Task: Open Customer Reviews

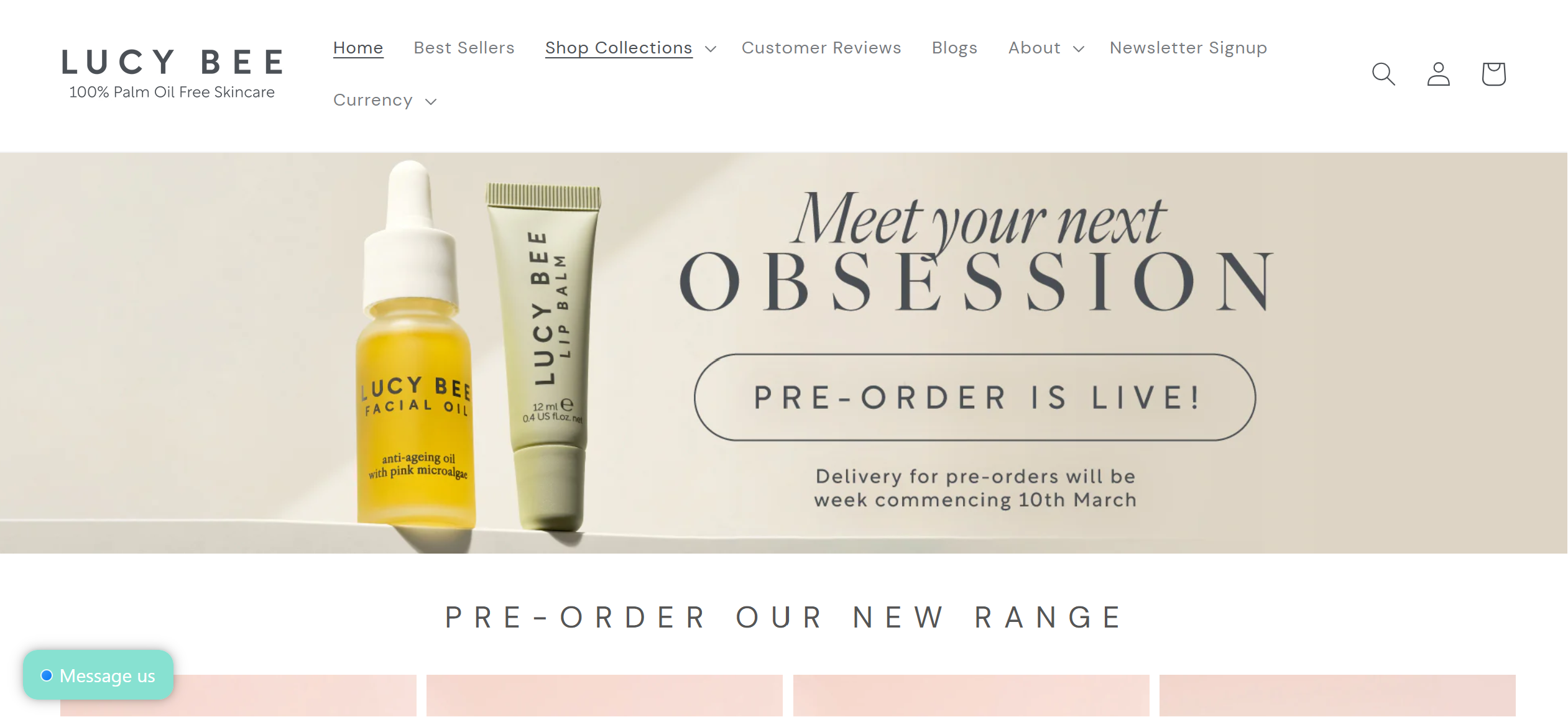Action: click(821, 48)
